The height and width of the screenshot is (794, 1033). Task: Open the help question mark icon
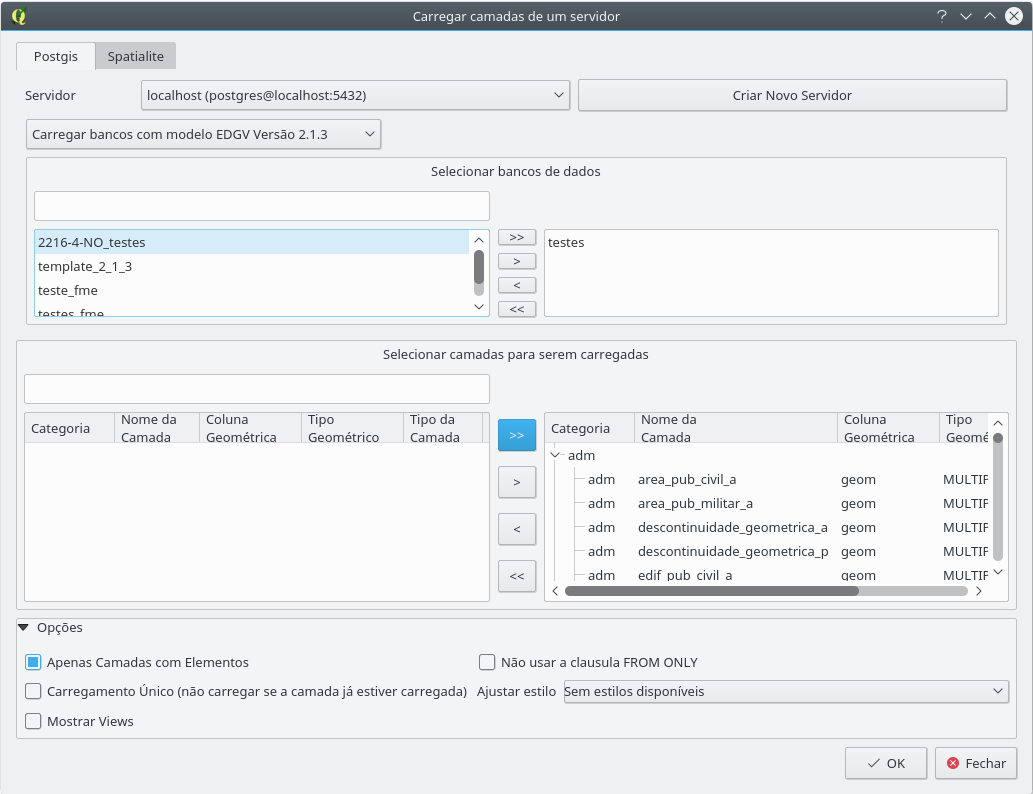[942, 16]
